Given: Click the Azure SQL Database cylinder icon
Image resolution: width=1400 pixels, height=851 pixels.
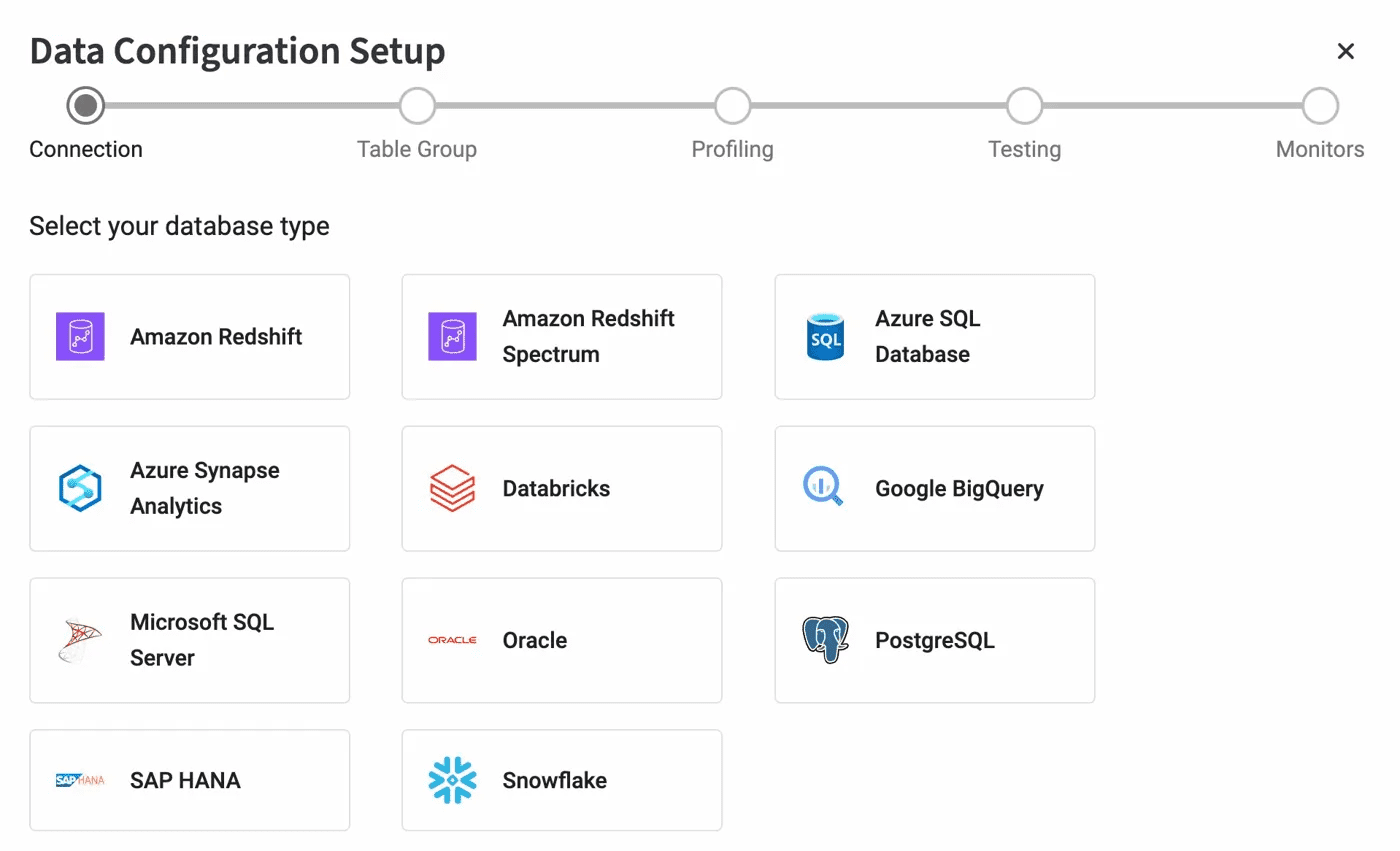Looking at the screenshot, I should (x=825, y=337).
